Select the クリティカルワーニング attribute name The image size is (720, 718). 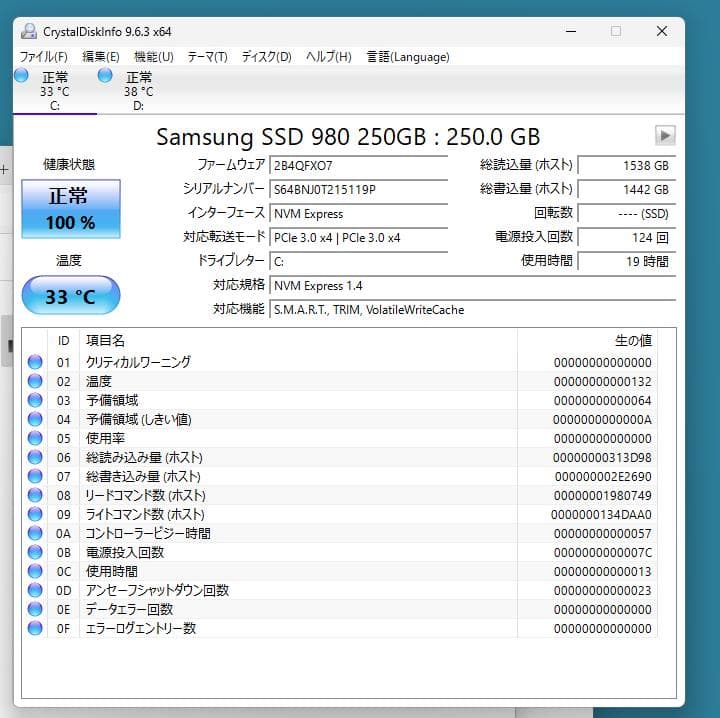click(138, 362)
